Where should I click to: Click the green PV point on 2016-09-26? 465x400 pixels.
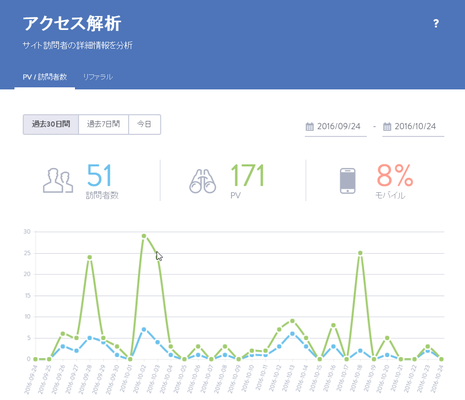(63, 334)
